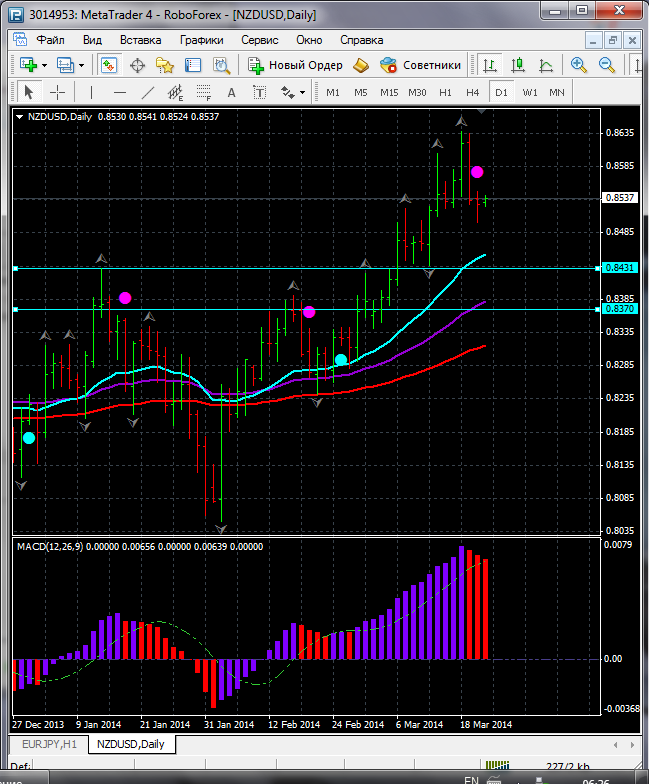Switch to H4 timeframe
Image resolution: width=650 pixels, height=784 pixels.
(472, 92)
